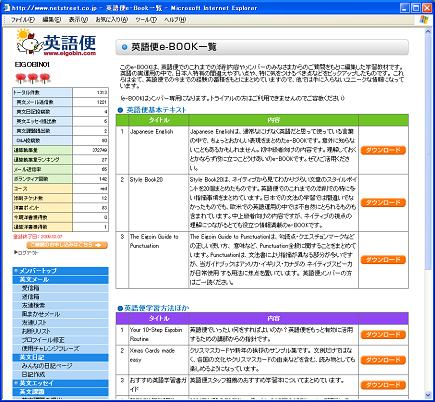Image resolution: width=435 pixels, height=402 pixels.
Task: Click the Windows flag logo in menu bar
Action: 424,19
